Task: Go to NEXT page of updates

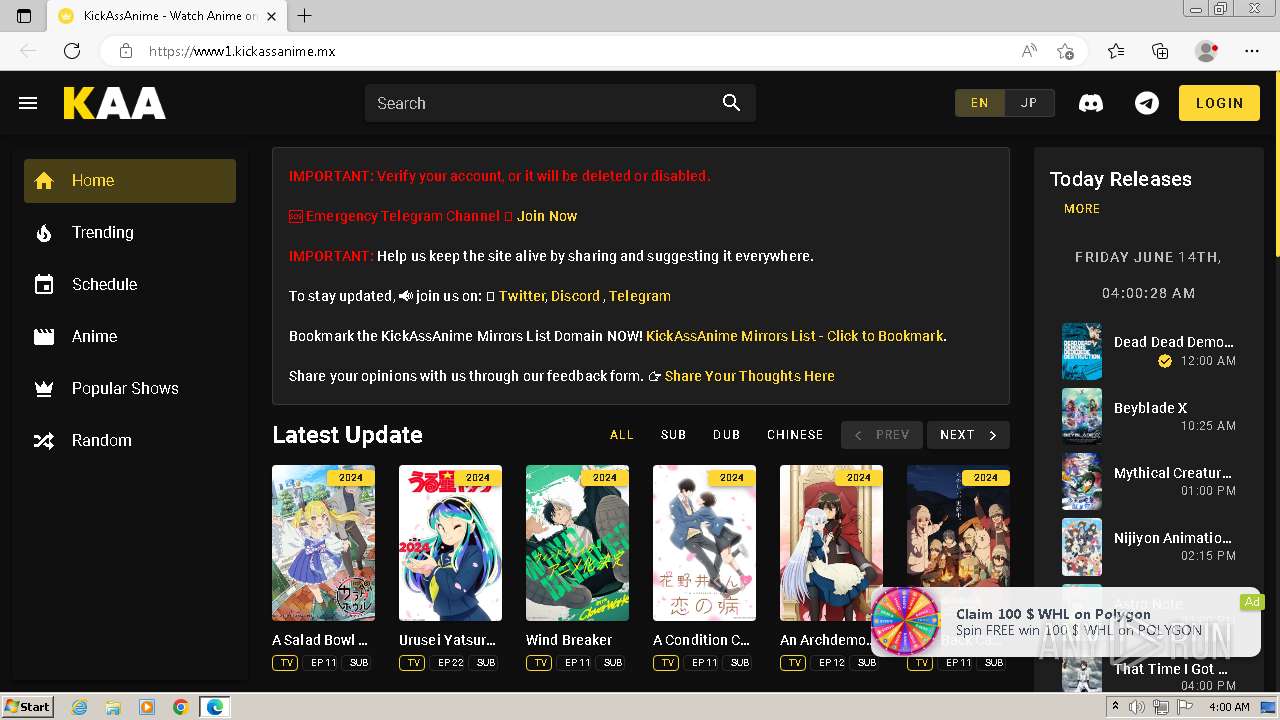Action: 968,435
